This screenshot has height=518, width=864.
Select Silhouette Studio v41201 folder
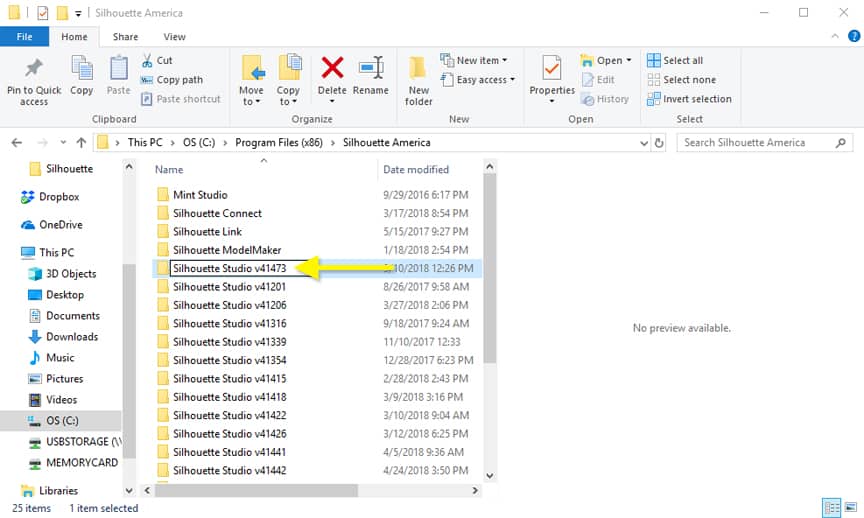pos(229,287)
